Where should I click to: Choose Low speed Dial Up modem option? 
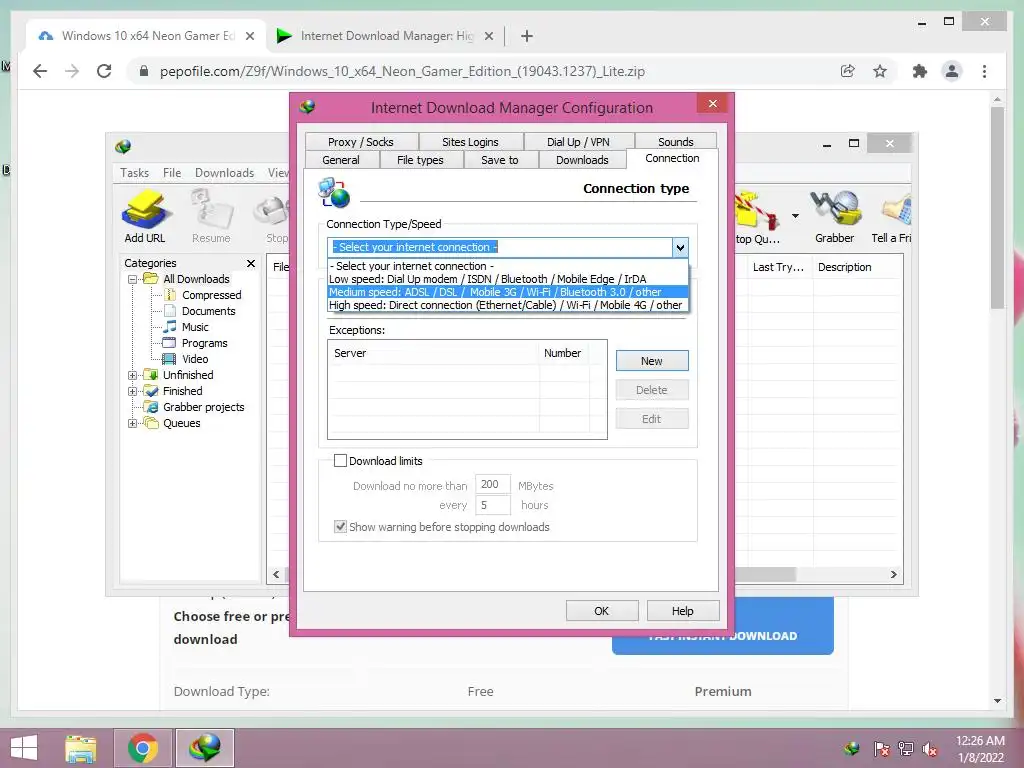click(507, 279)
